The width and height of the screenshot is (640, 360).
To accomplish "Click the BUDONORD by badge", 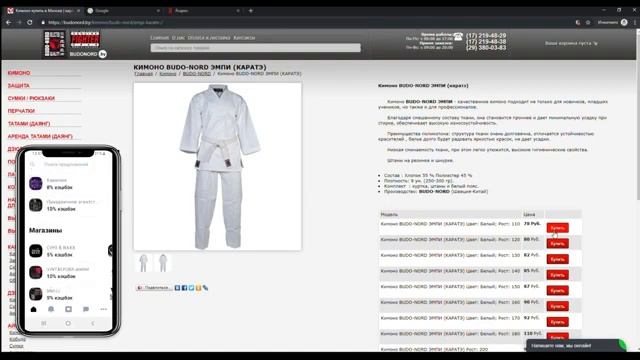I will pos(88,54).
